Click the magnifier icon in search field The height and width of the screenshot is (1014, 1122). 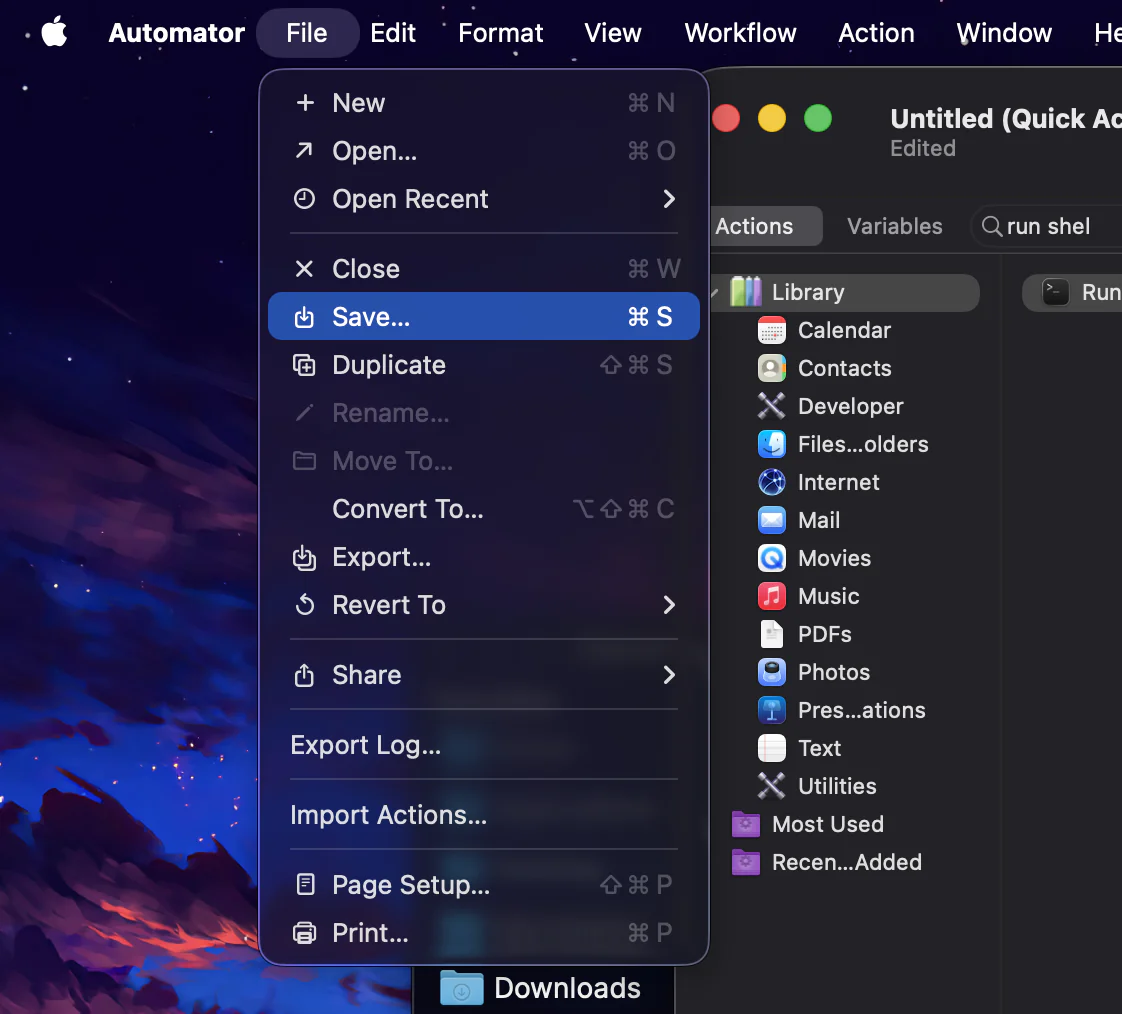[x=991, y=226]
